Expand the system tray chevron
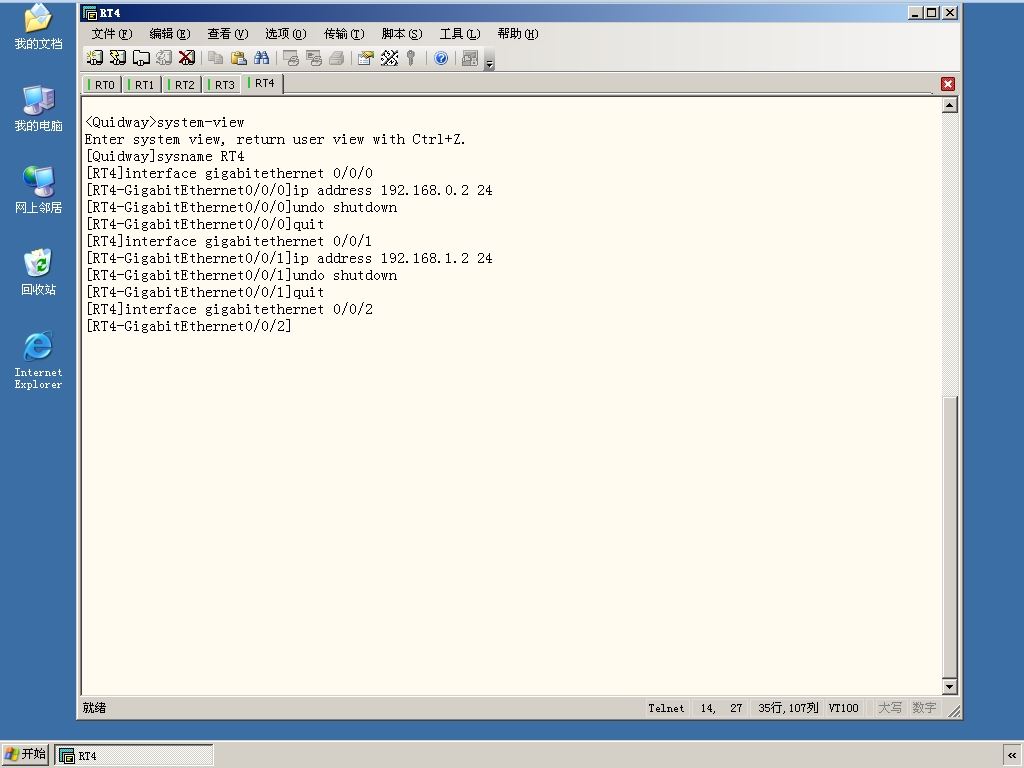 1012,756
